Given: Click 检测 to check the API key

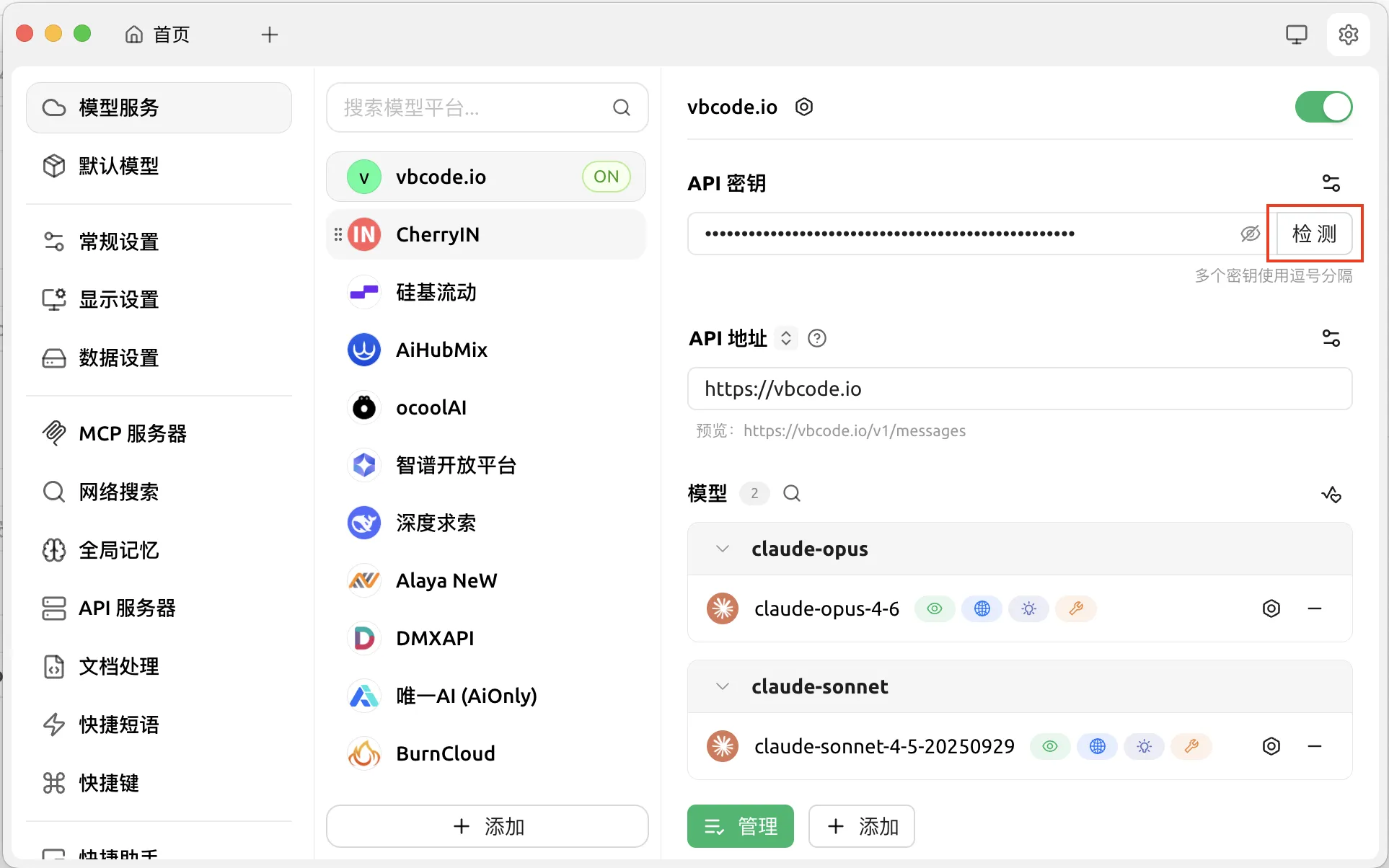Looking at the screenshot, I should [x=1314, y=234].
